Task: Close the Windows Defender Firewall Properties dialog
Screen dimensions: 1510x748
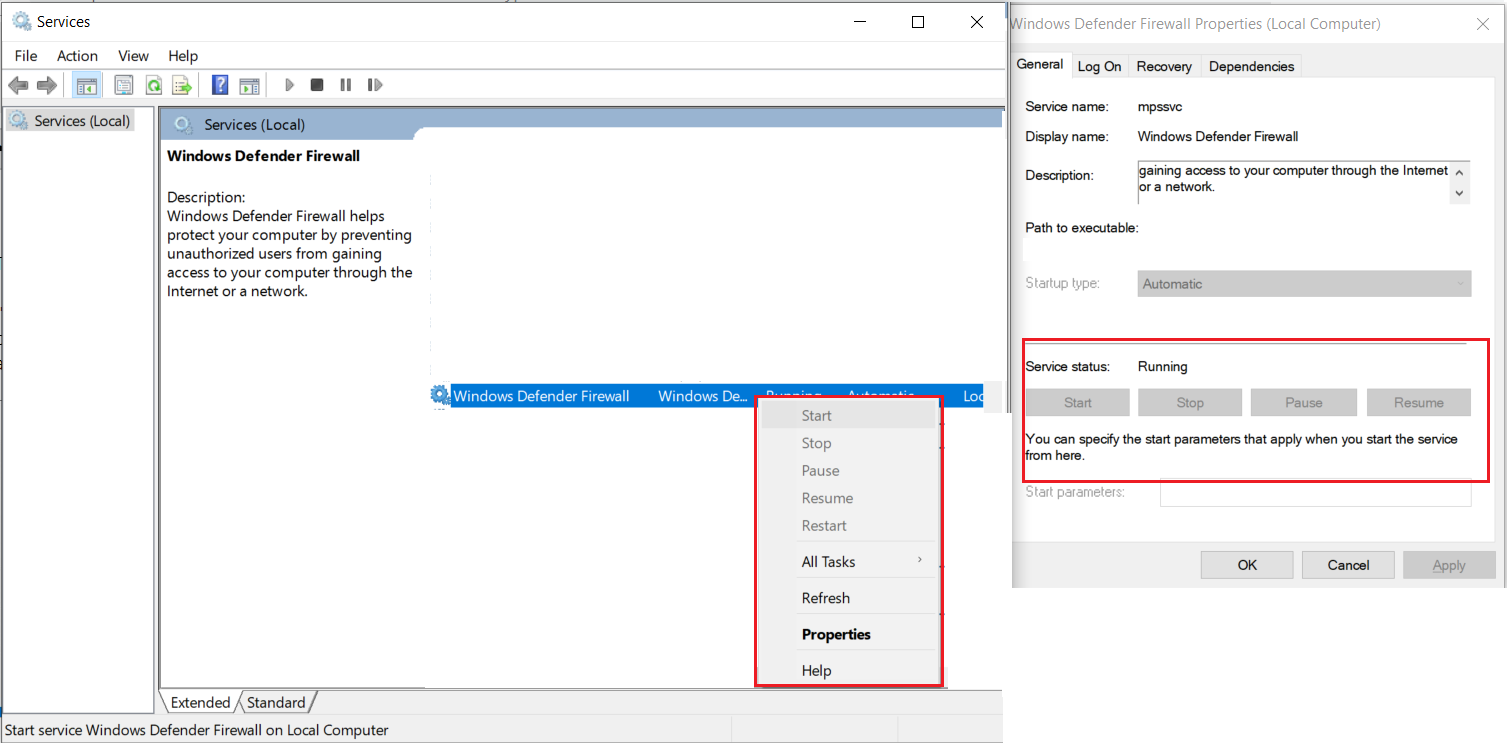Action: 1483,23
